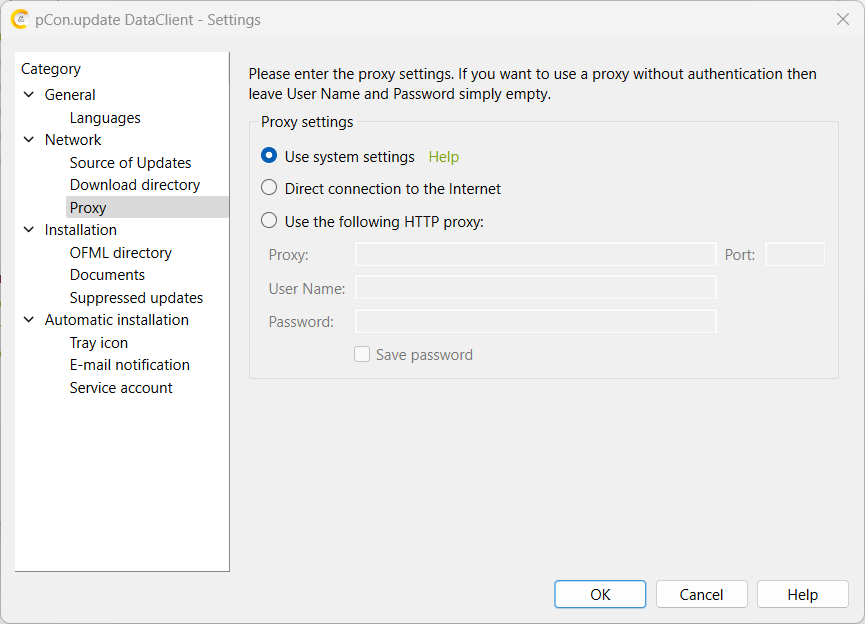Go to Download directory settings

135,185
